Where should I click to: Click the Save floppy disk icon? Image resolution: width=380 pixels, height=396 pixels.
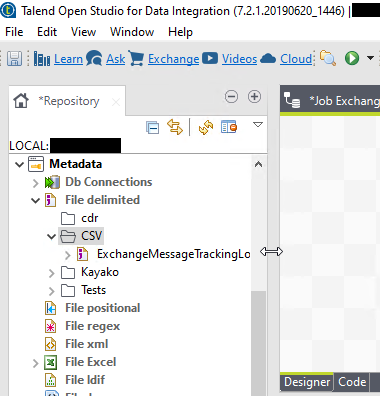point(14,59)
